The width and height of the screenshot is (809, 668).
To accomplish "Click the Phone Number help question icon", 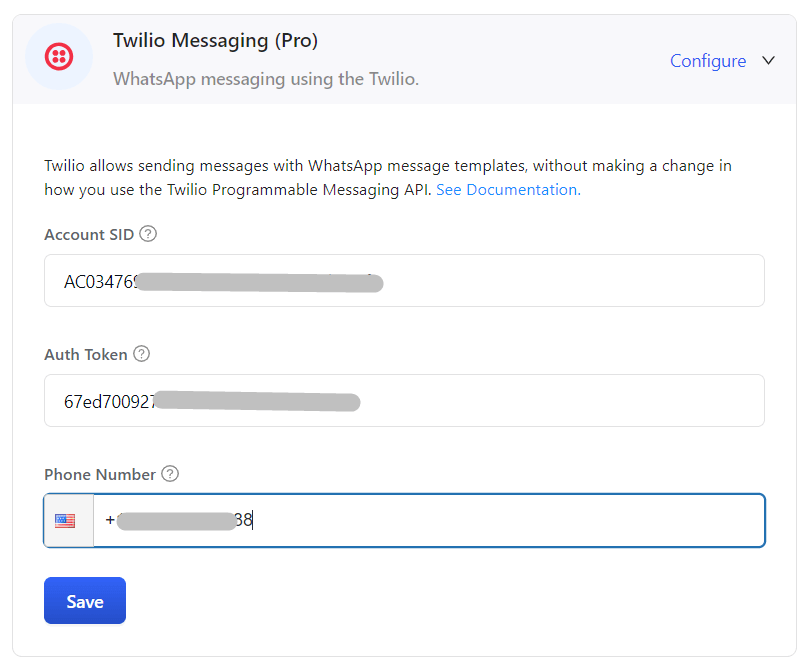I will [x=170, y=474].
